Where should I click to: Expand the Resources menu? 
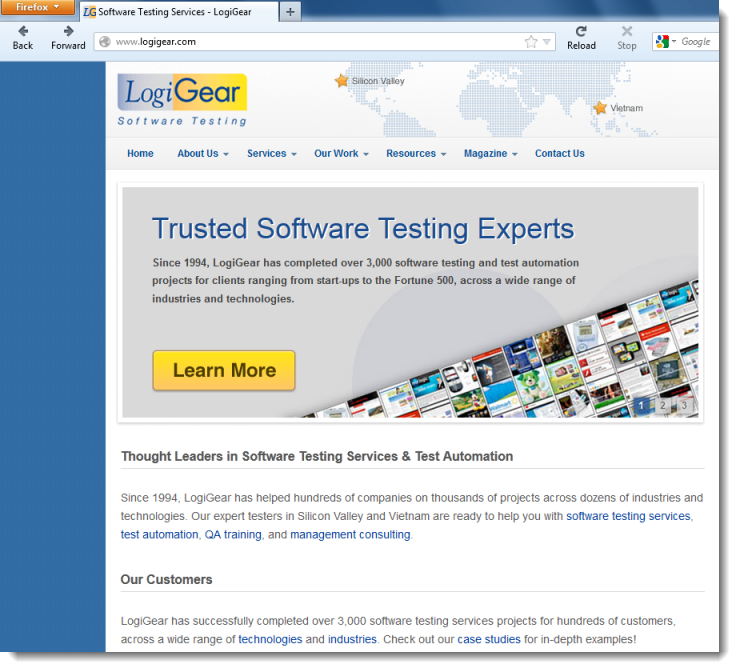pos(416,153)
